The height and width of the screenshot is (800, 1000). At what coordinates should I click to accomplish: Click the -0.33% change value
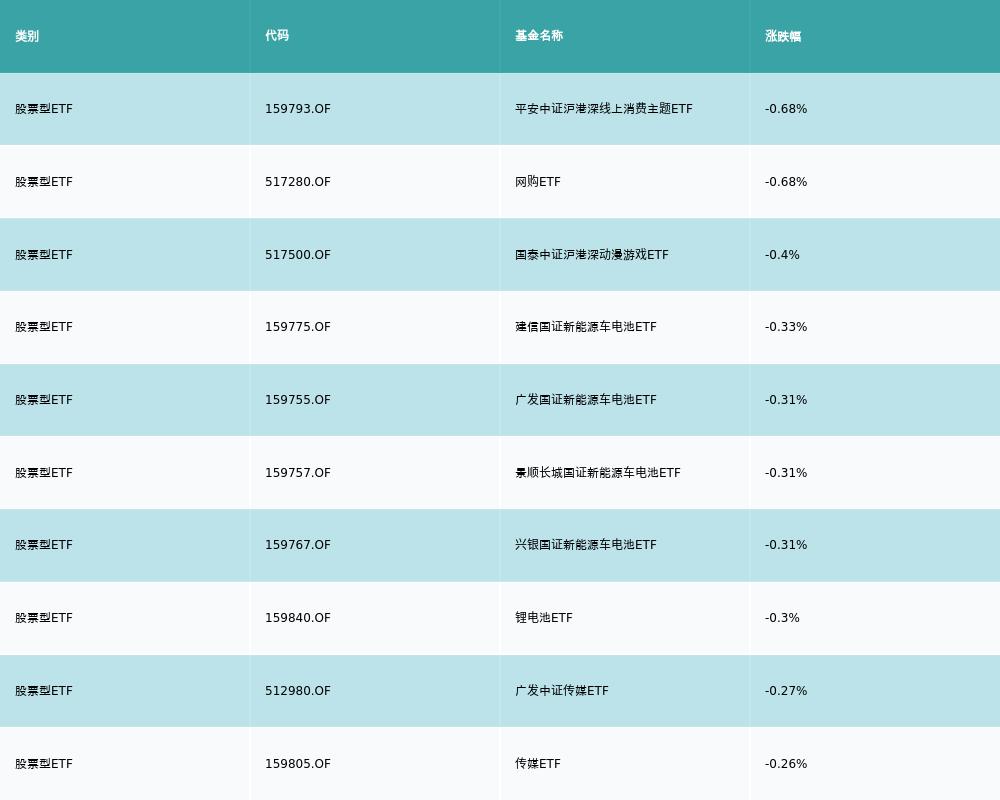[x=786, y=327]
